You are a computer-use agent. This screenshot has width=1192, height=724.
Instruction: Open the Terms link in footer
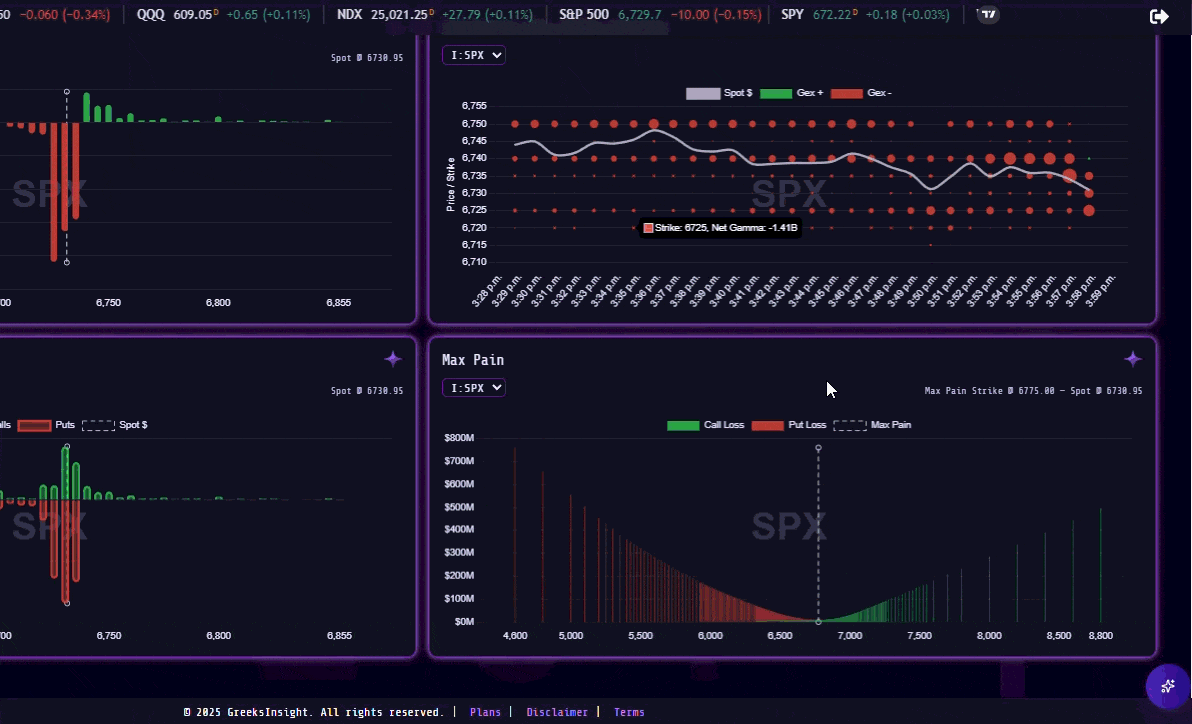click(x=629, y=712)
